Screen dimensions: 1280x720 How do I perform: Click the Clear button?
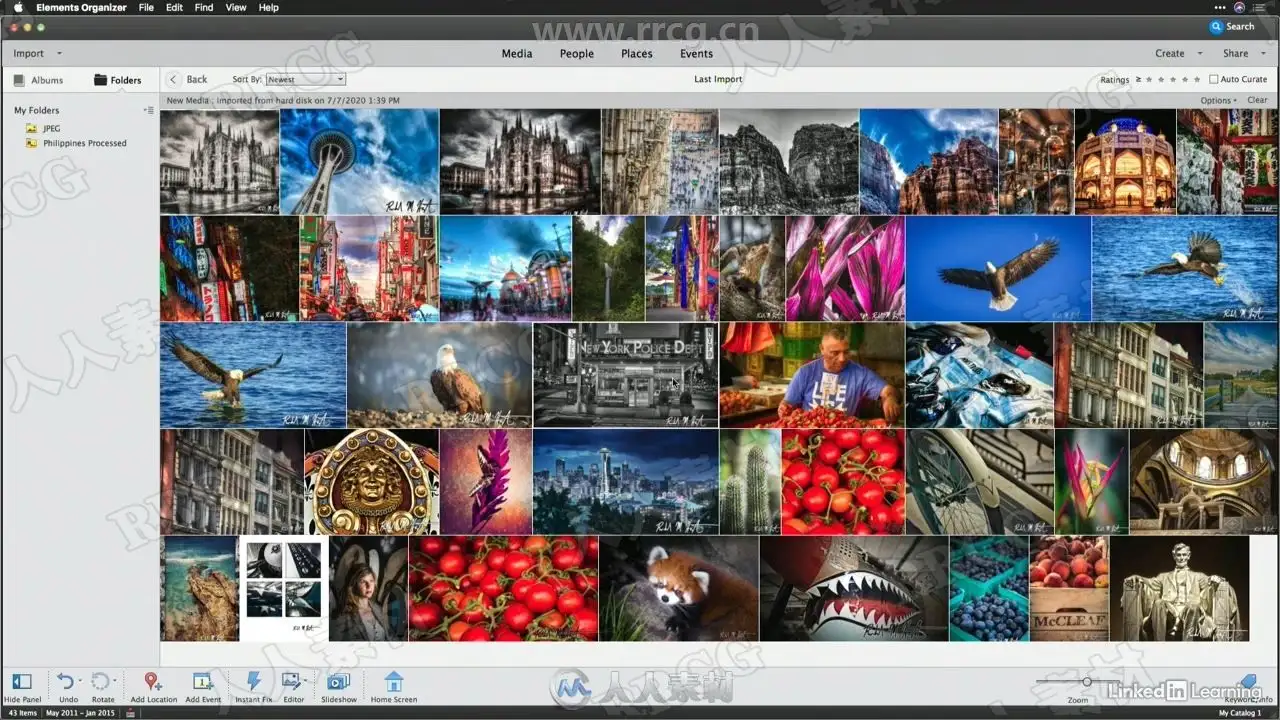coord(1257,100)
